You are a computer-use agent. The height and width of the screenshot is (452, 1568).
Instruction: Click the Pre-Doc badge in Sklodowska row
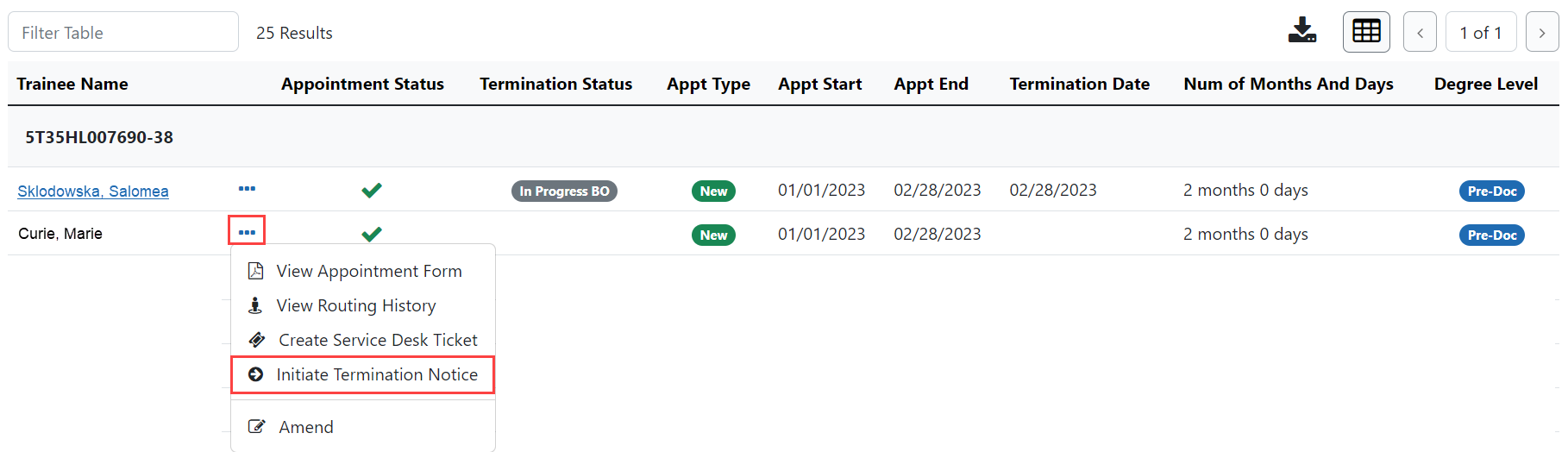coord(1492,191)
